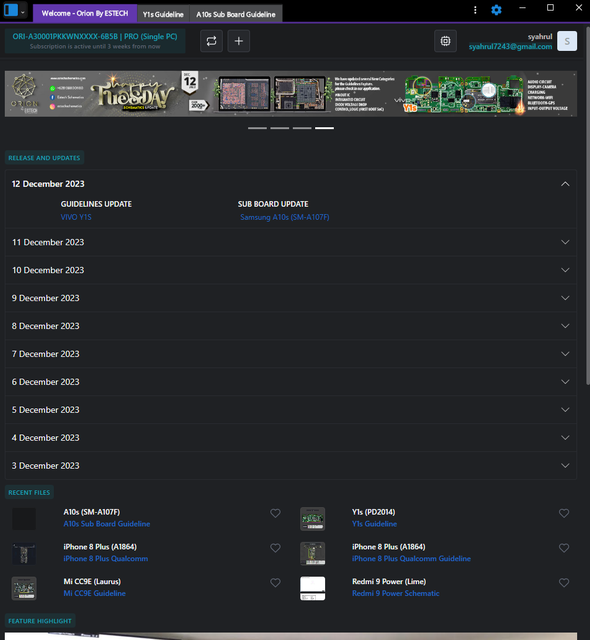Screen dimensions: 590x640
Task: Click the sync/refresh license button
Action: pos(211,41)
